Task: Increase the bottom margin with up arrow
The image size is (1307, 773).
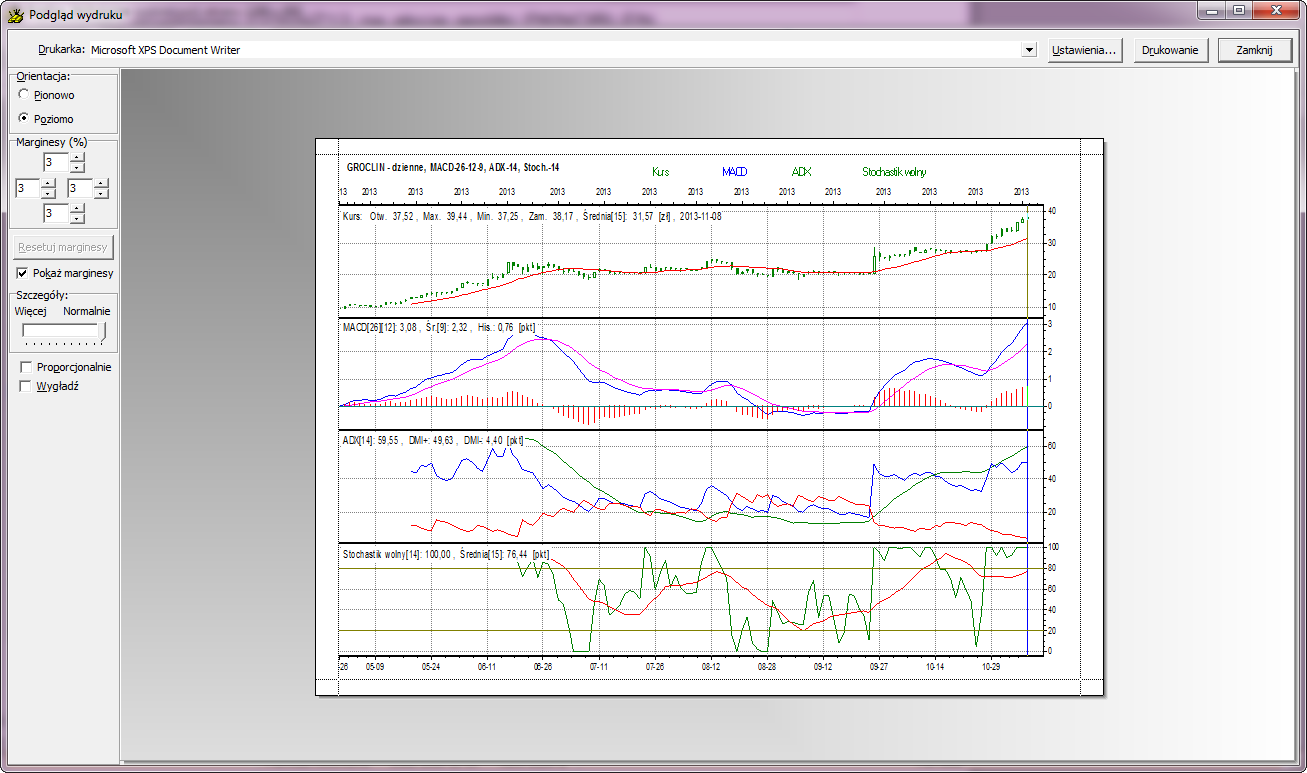Action: coord(77,209)
